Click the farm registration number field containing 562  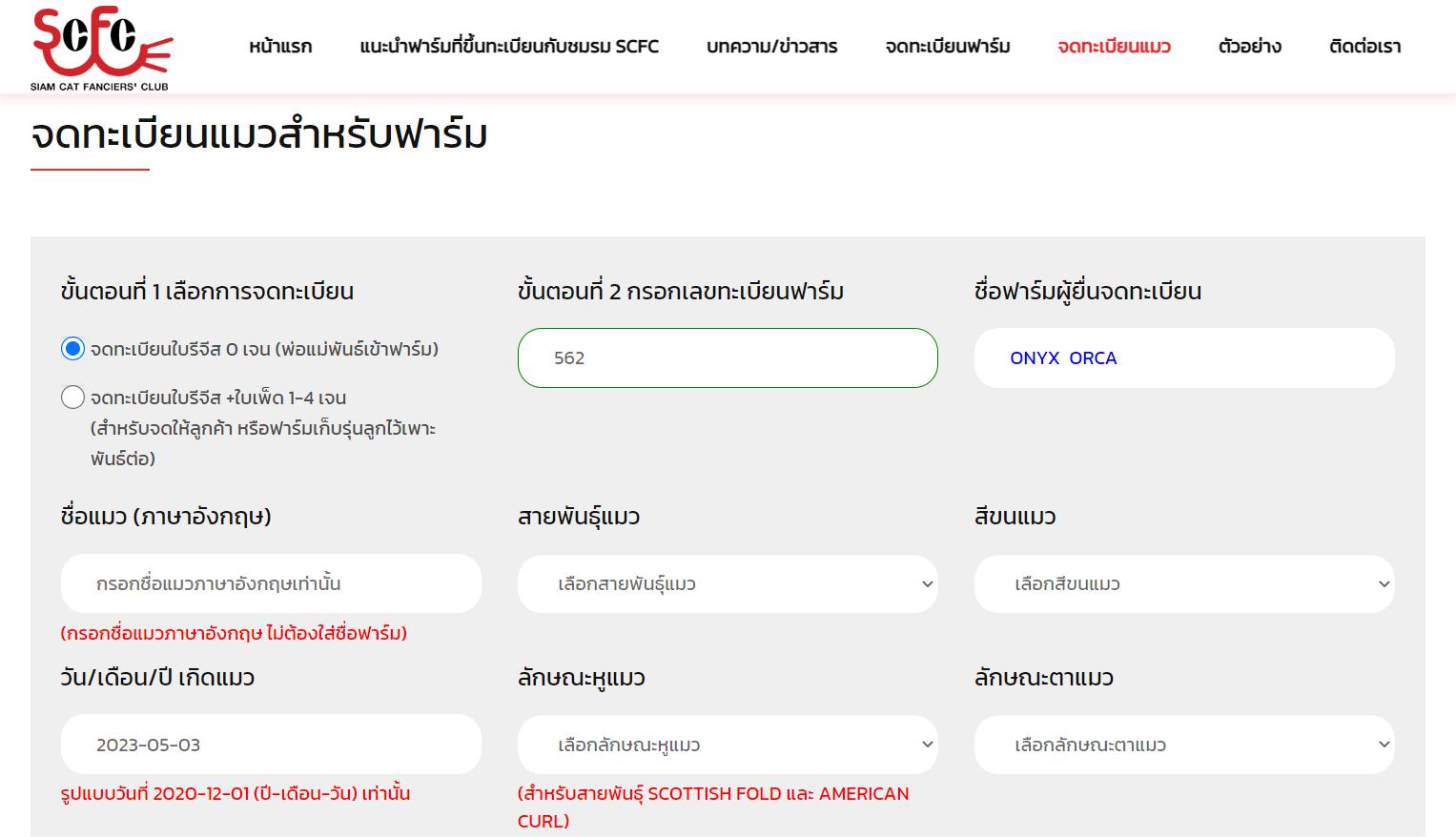click(x=727, y=358)
